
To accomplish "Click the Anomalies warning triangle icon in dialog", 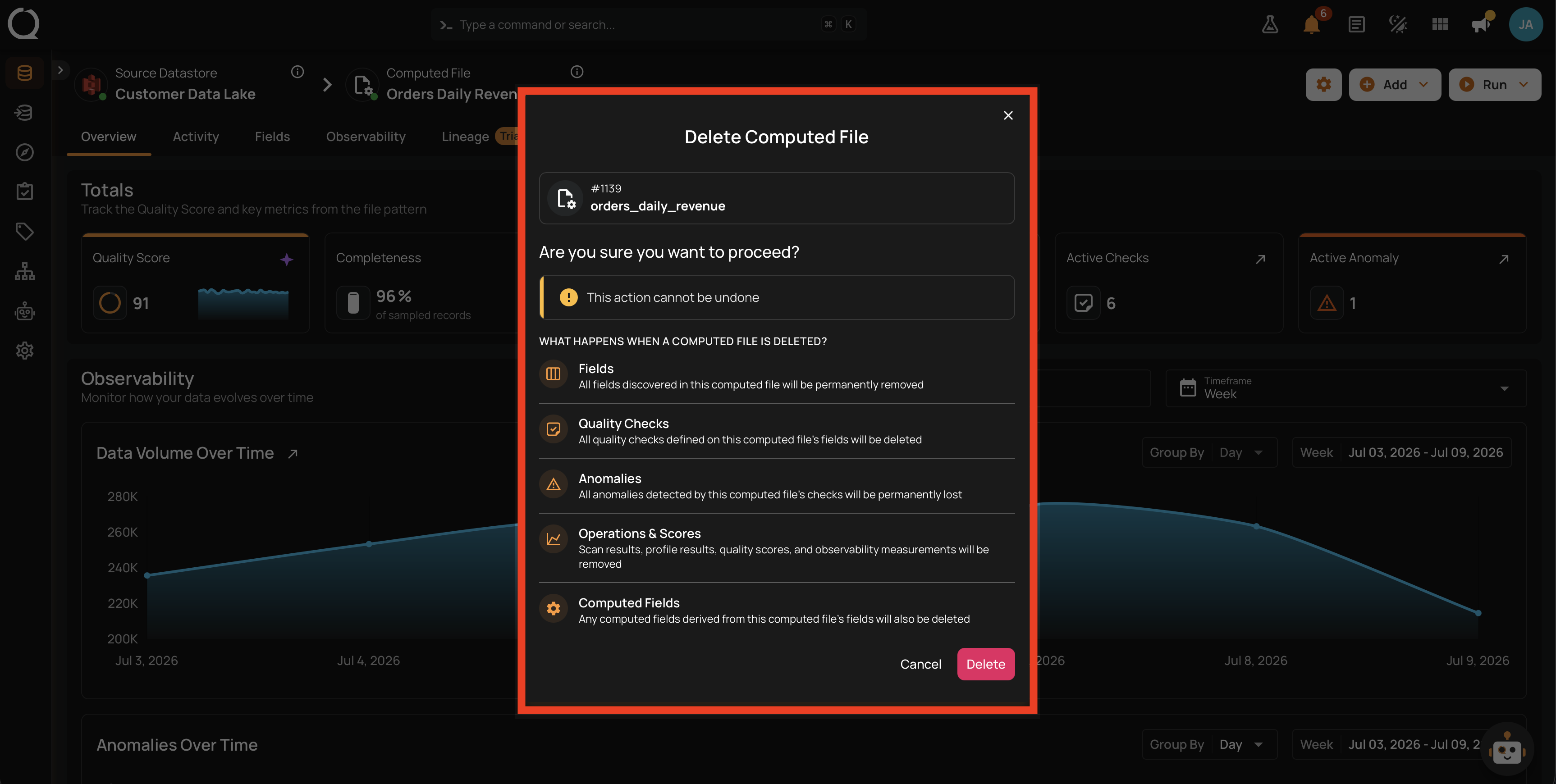I will point(553,484).
